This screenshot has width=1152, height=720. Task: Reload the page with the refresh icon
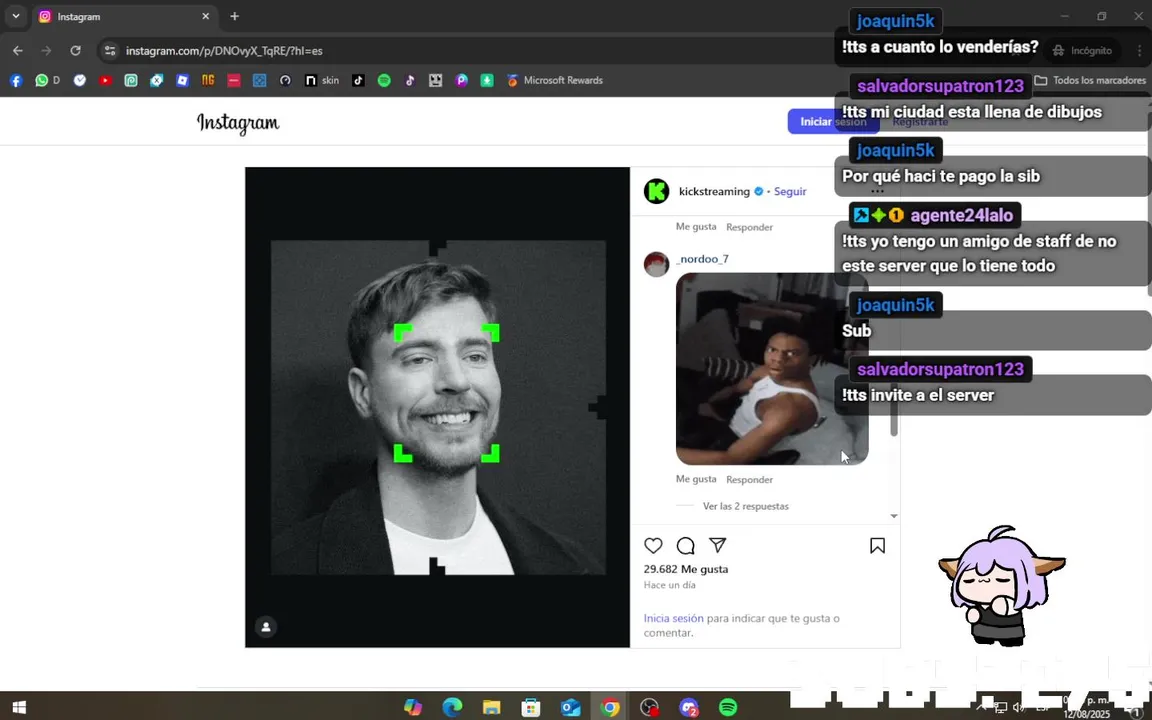[x=75, y=51]
